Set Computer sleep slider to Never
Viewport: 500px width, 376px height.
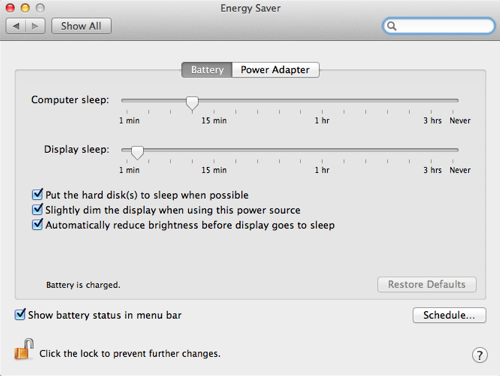(x=453, y=100)
